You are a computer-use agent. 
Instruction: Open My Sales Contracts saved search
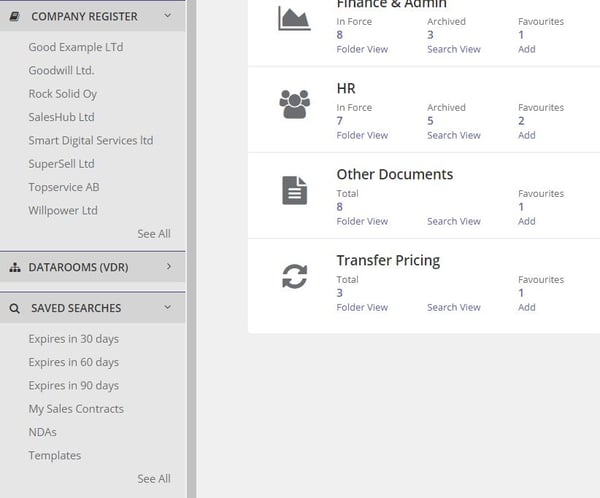(x=76, y=409)
